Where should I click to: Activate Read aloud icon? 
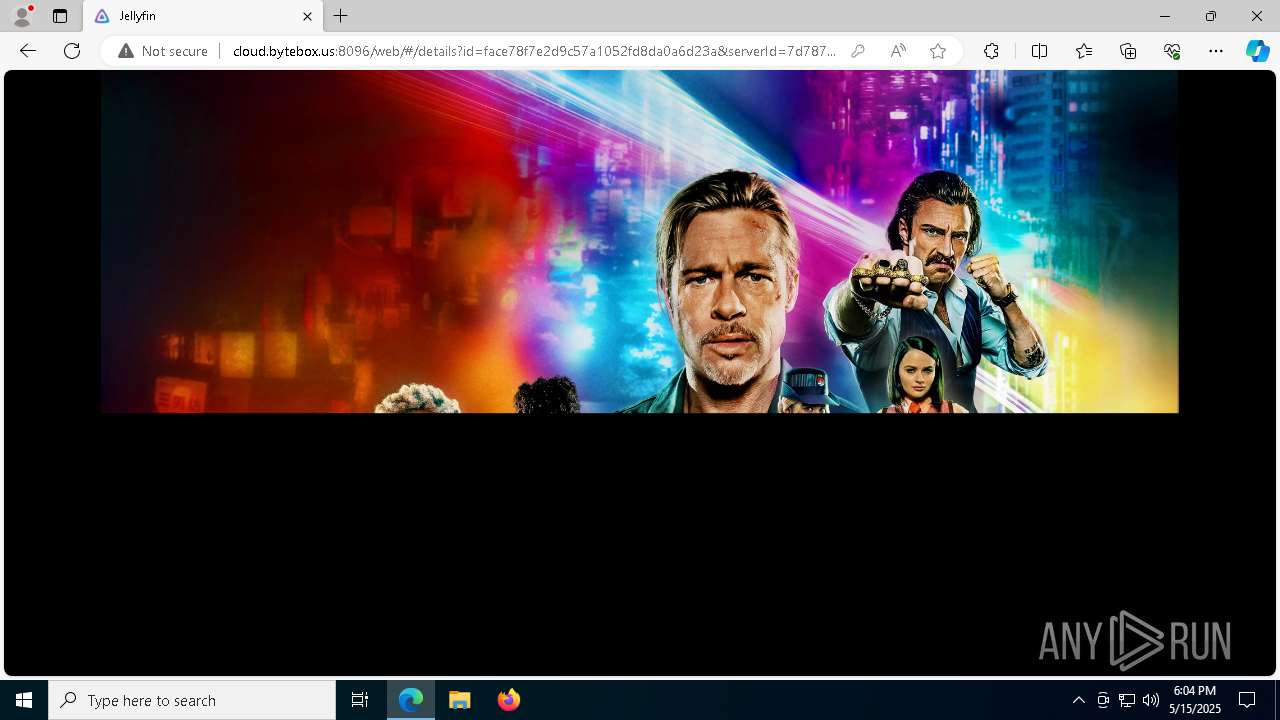point(898,51)
